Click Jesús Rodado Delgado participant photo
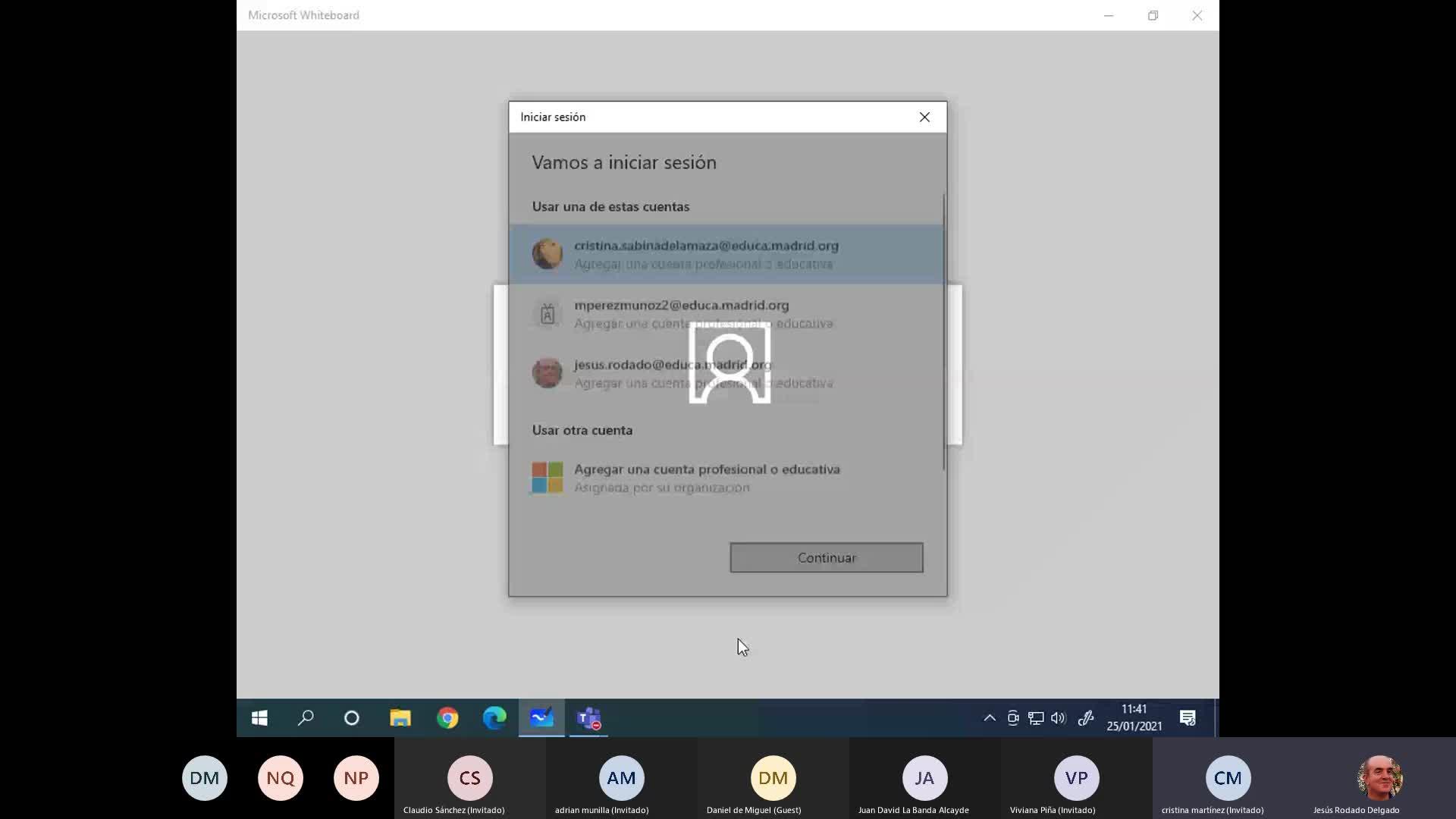The image size is (1456, 819). 1379,777
